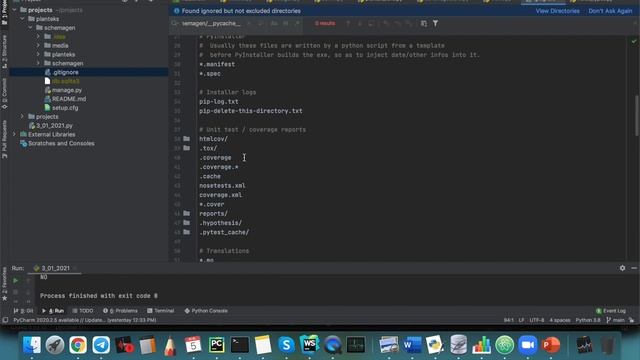
Task: Click the line pip-log.txt in editor
Action: (219, 102)
